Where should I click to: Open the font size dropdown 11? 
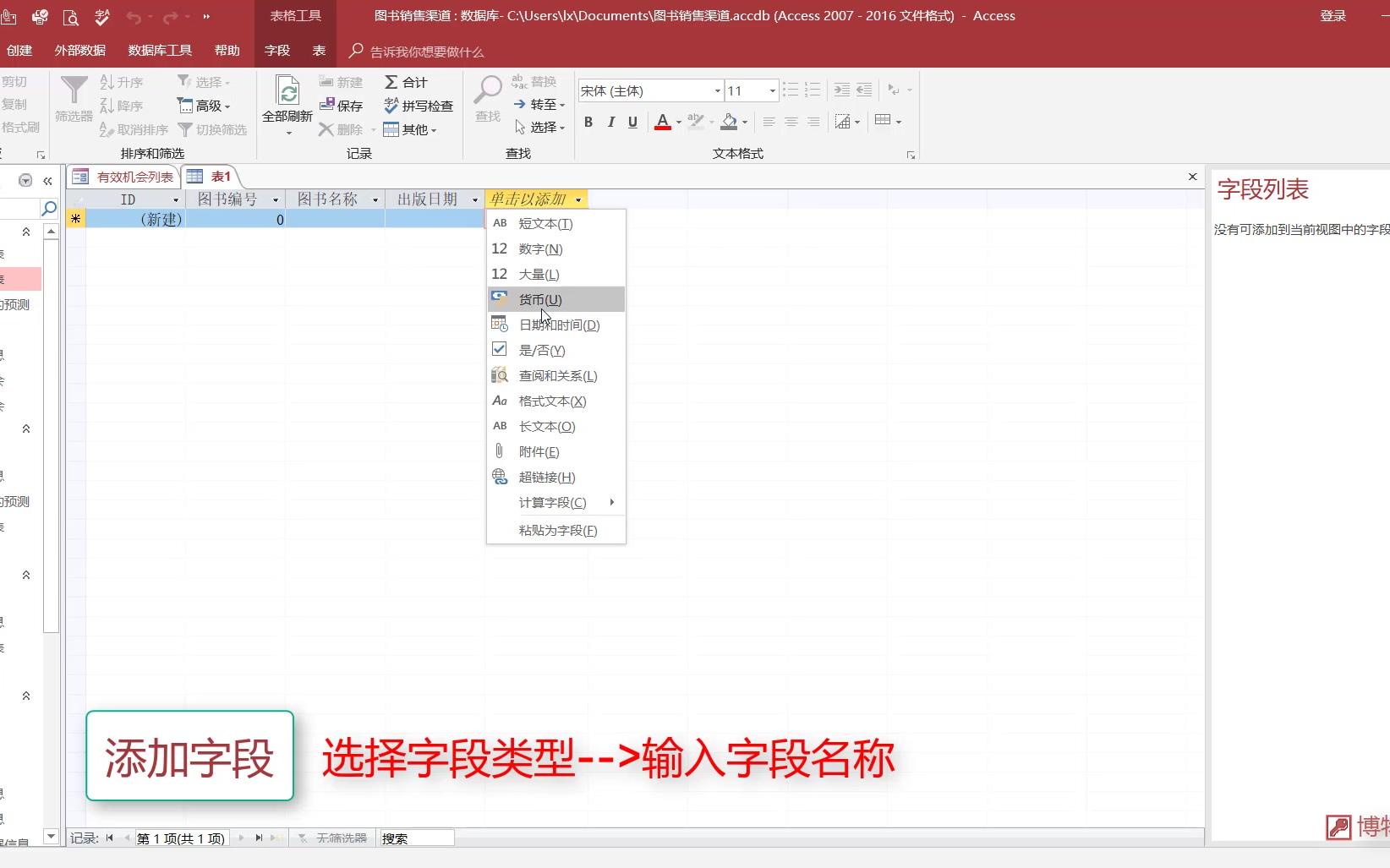tap(772, 90)
